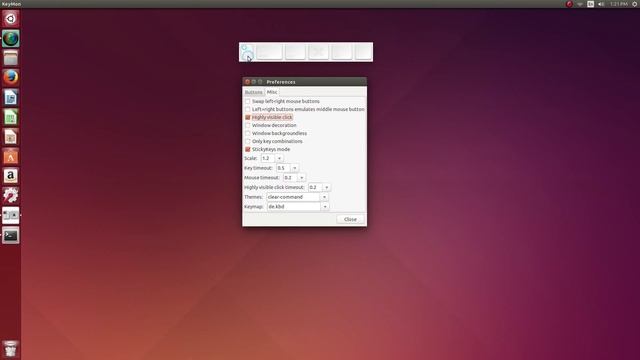The height and width of the screenshot is (360, 640).
Task: Expand the Mouse timeout dropdown arrow
Action: click(302, 178)
